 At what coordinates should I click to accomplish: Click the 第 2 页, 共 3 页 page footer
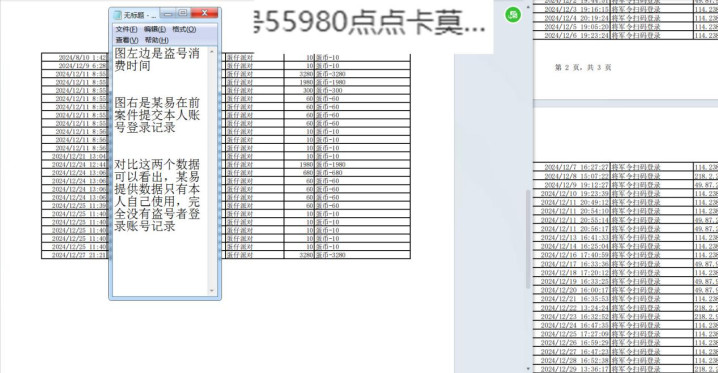tap(583, 67)
